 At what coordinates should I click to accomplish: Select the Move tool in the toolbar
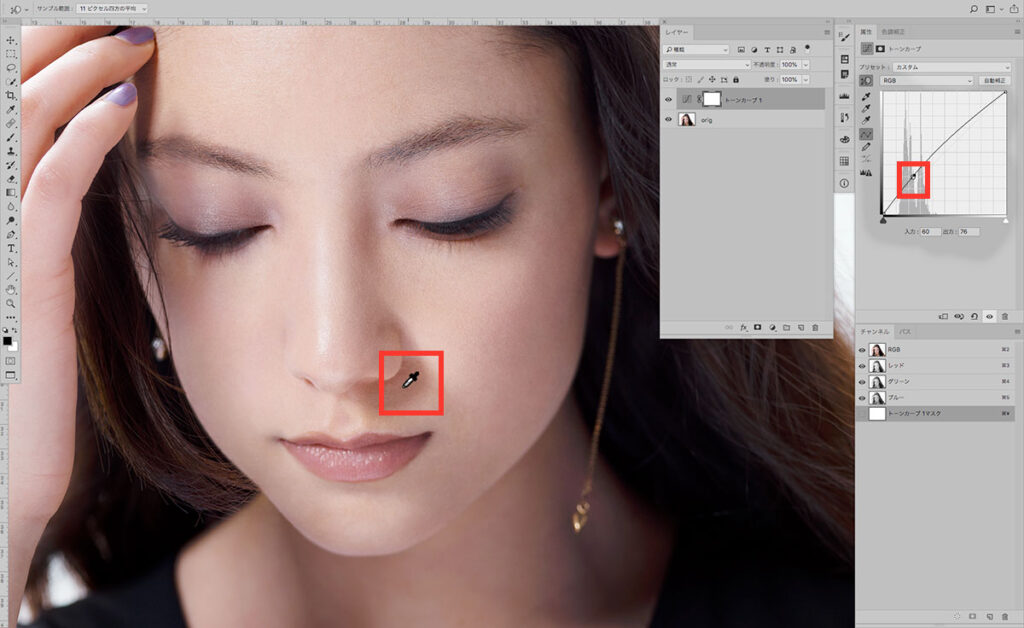point(11,40)
